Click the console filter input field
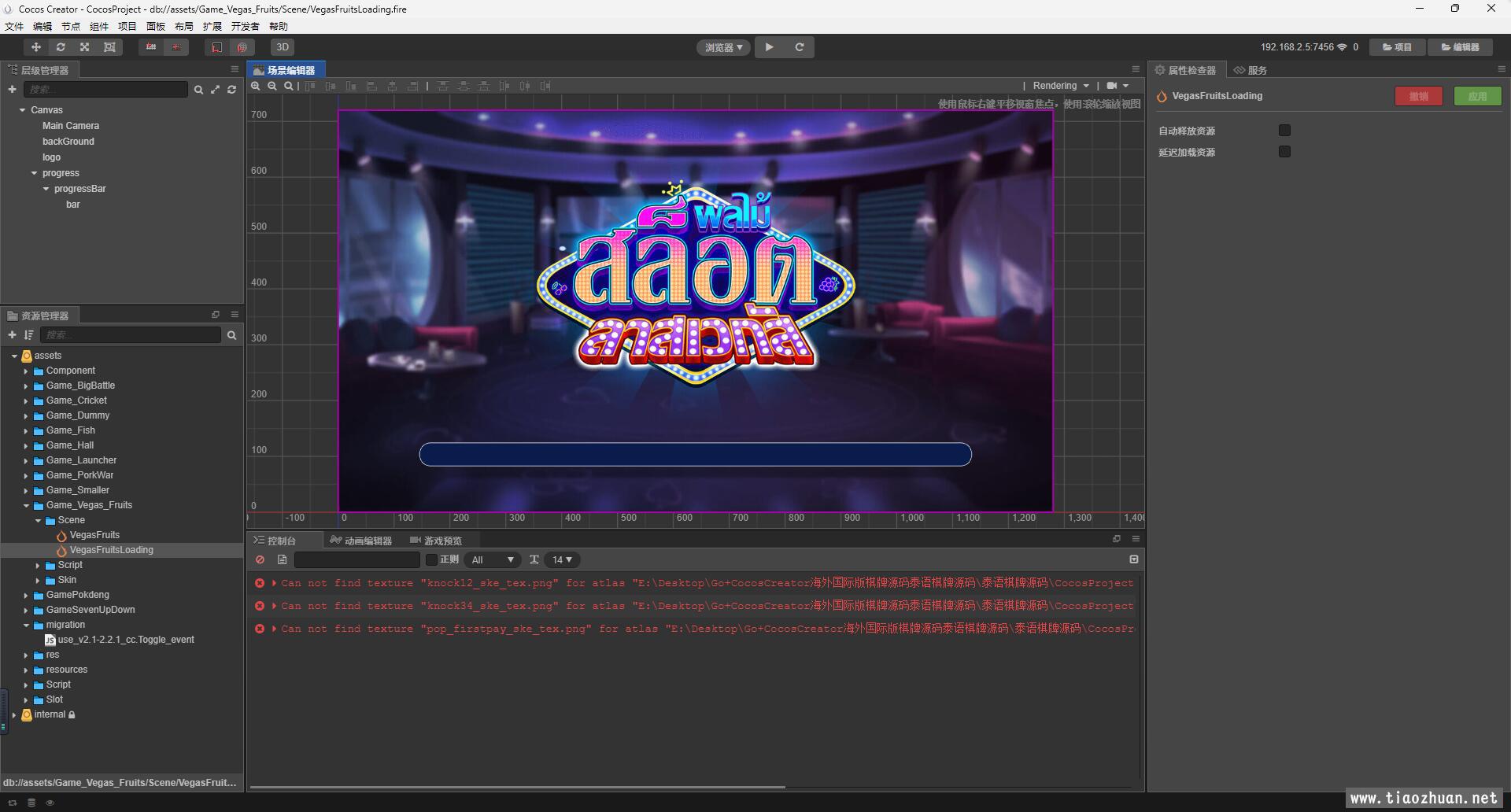 (x=357, y=559)
